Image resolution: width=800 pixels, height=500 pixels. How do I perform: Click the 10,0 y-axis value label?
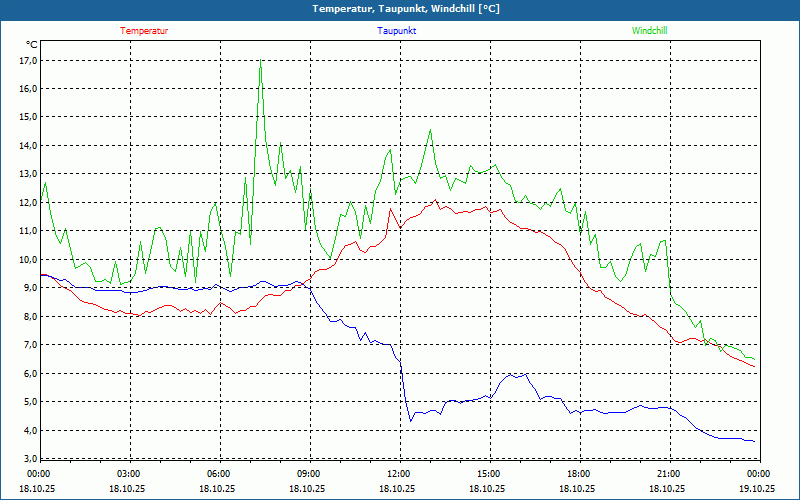click(x=28, y=260)
